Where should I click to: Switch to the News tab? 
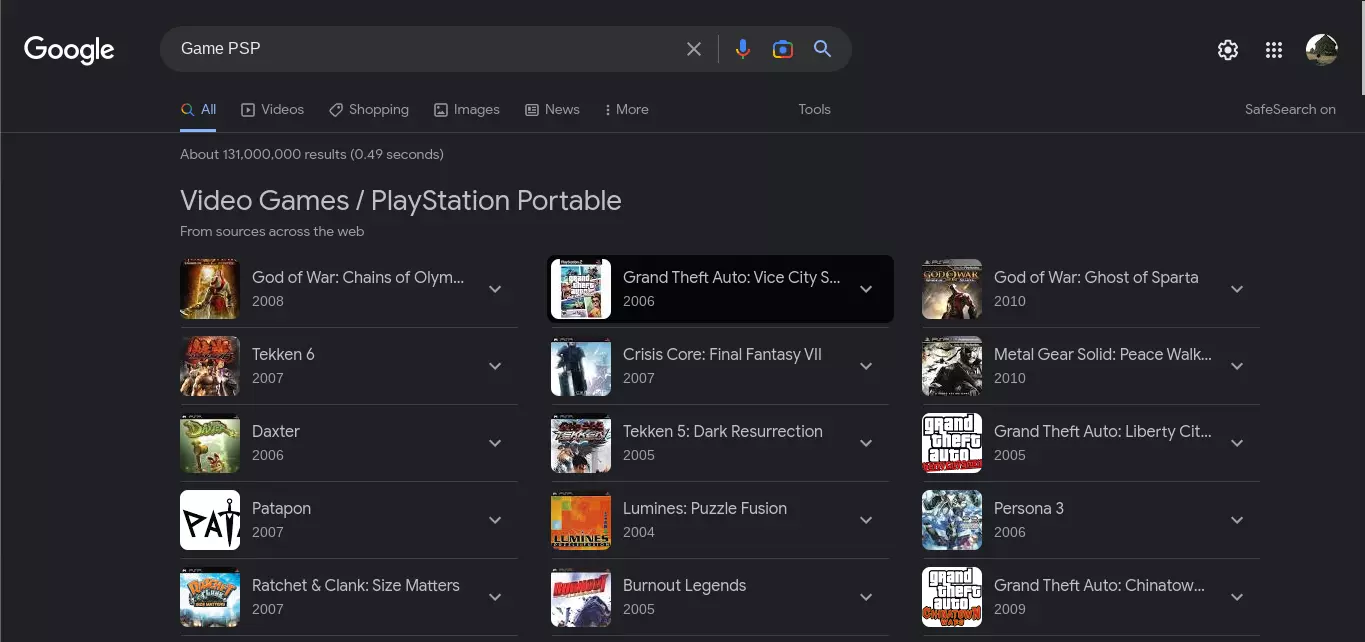552,110
